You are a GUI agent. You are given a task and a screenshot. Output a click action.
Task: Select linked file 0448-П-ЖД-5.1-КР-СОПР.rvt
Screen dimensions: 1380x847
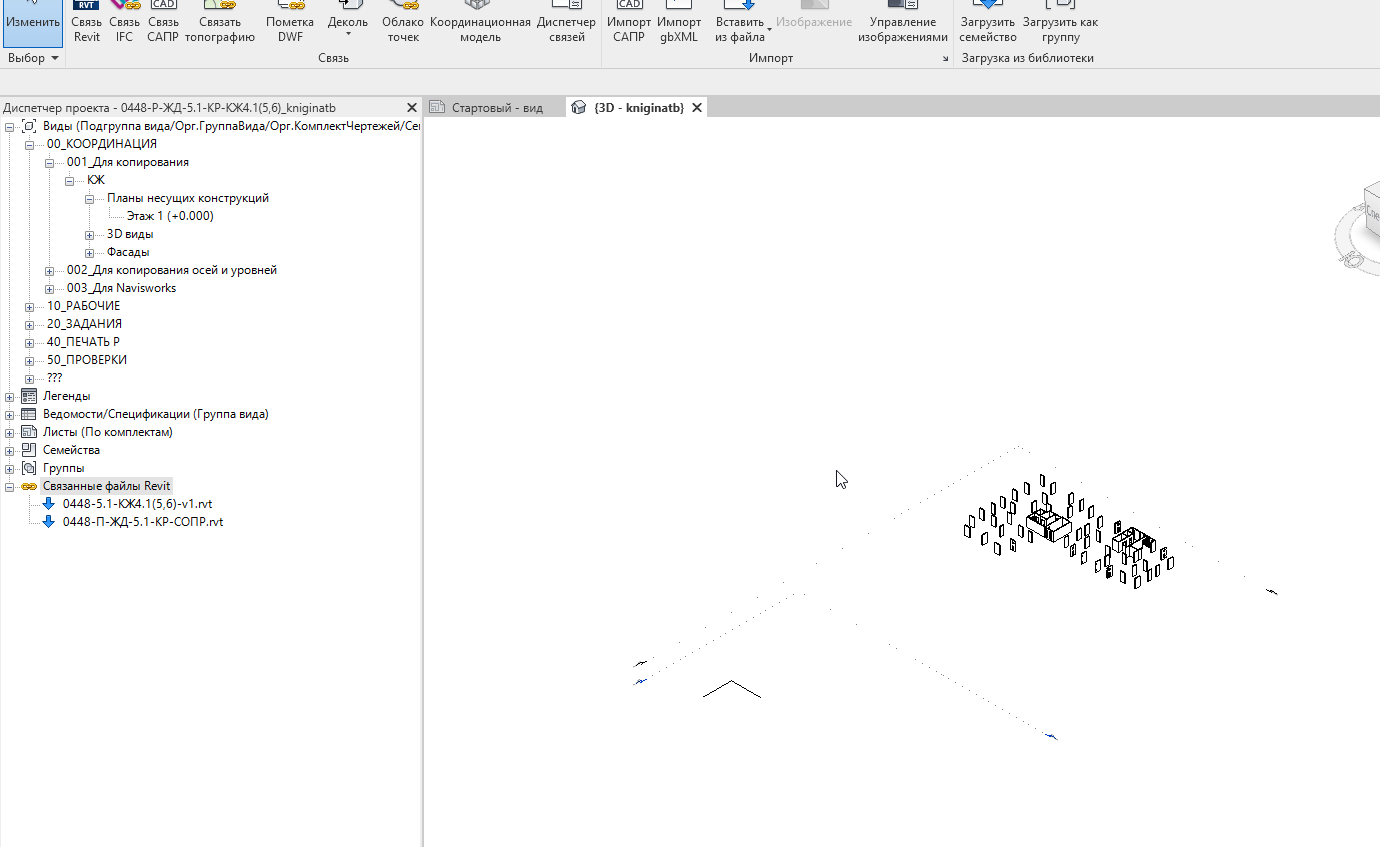[x=143, y=522]
